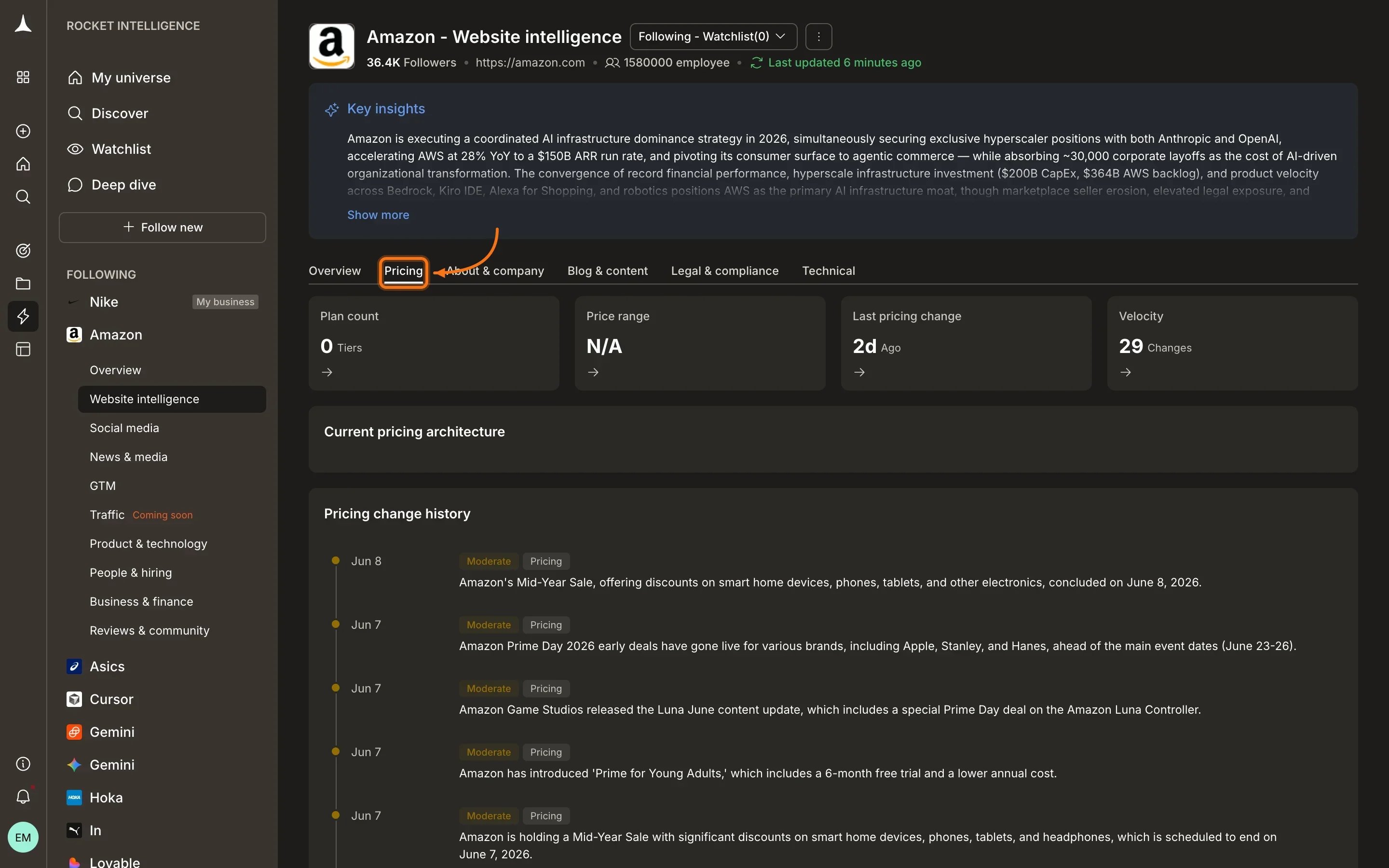Click the arrow on Velocity card

(1126, 373)
